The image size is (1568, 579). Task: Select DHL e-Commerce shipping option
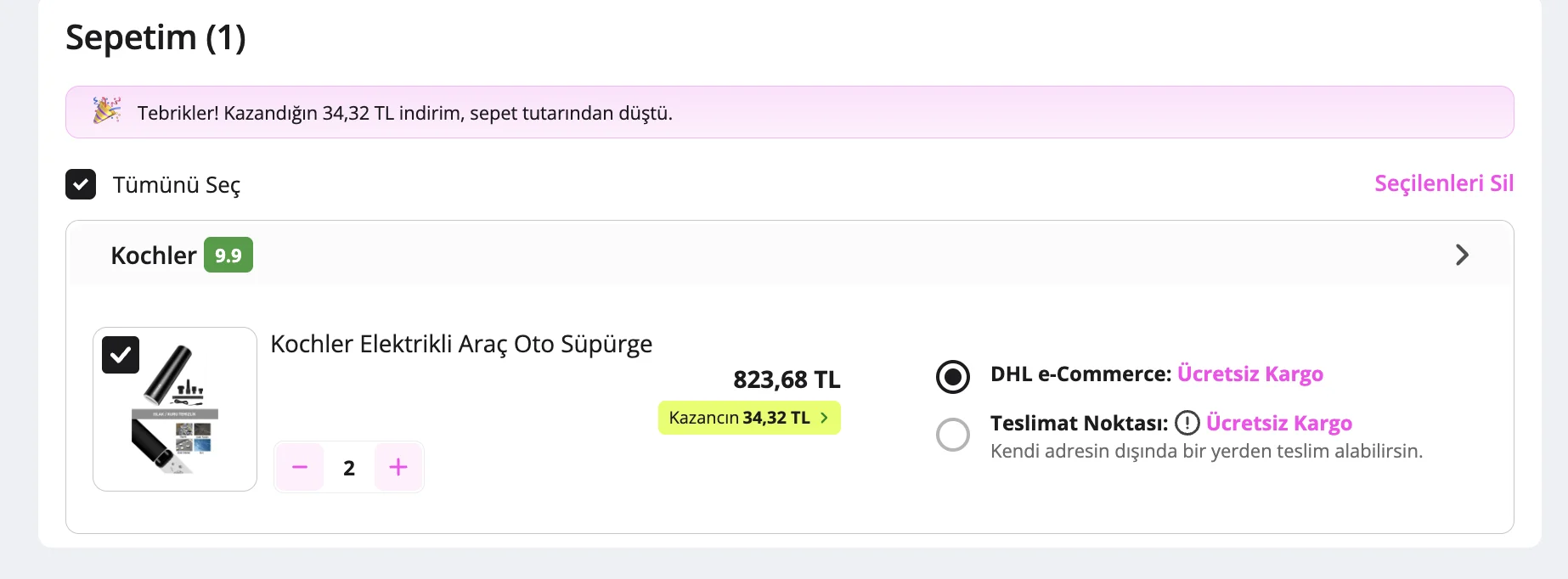tap(953, 376)
